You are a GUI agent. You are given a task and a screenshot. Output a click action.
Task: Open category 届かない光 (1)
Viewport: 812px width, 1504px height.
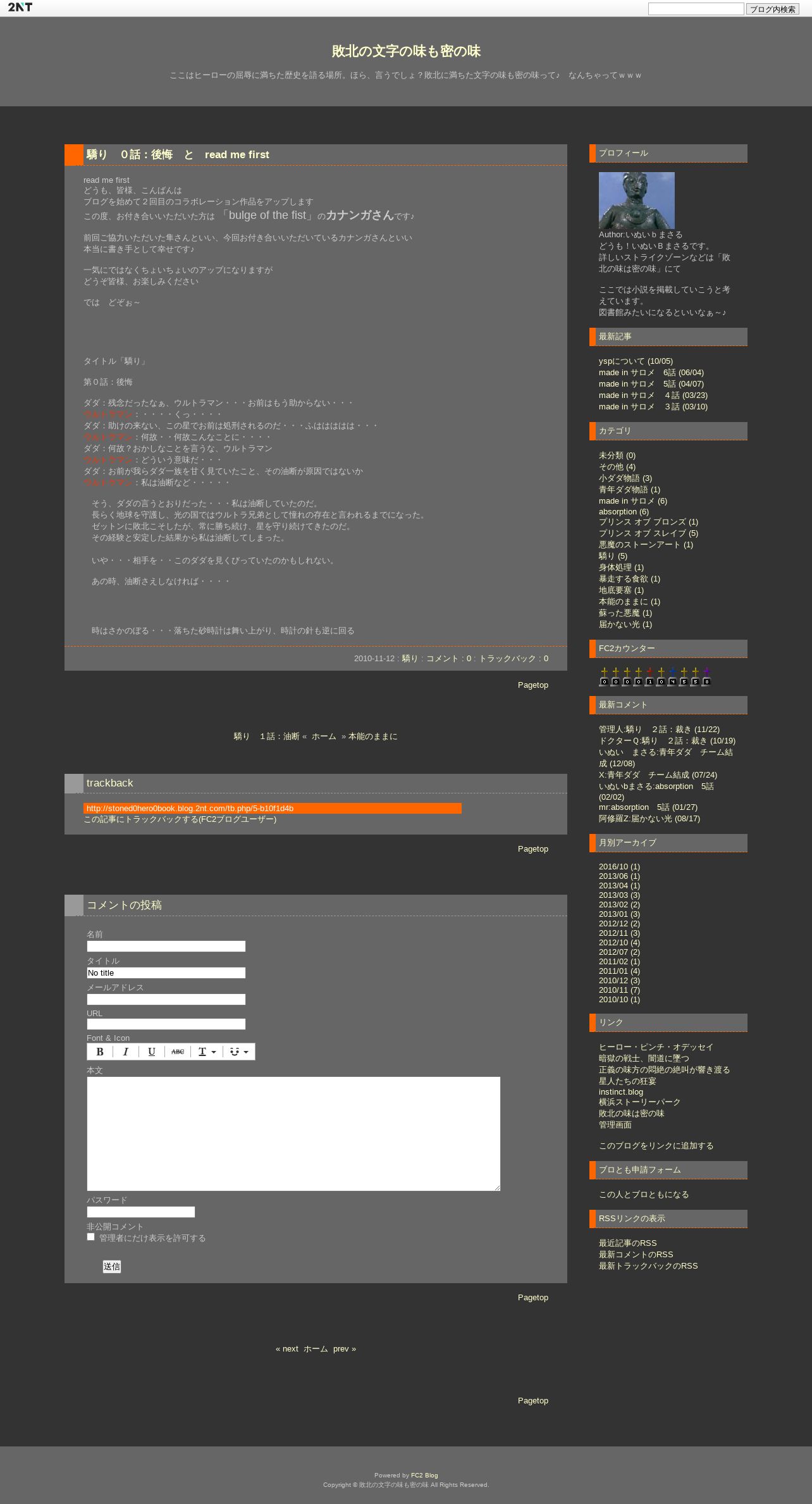click(x=625, y=625)
